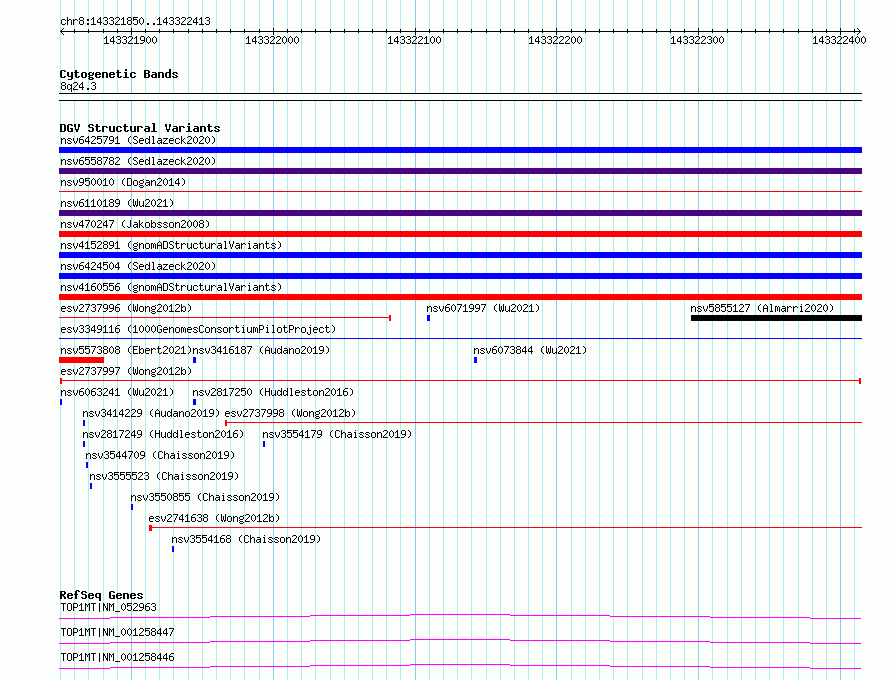Image resolution: width=890 pixels, height=680 pixels.
Task: Open nsv6063241 (Wu2021) label
Action: coord(117,392)
